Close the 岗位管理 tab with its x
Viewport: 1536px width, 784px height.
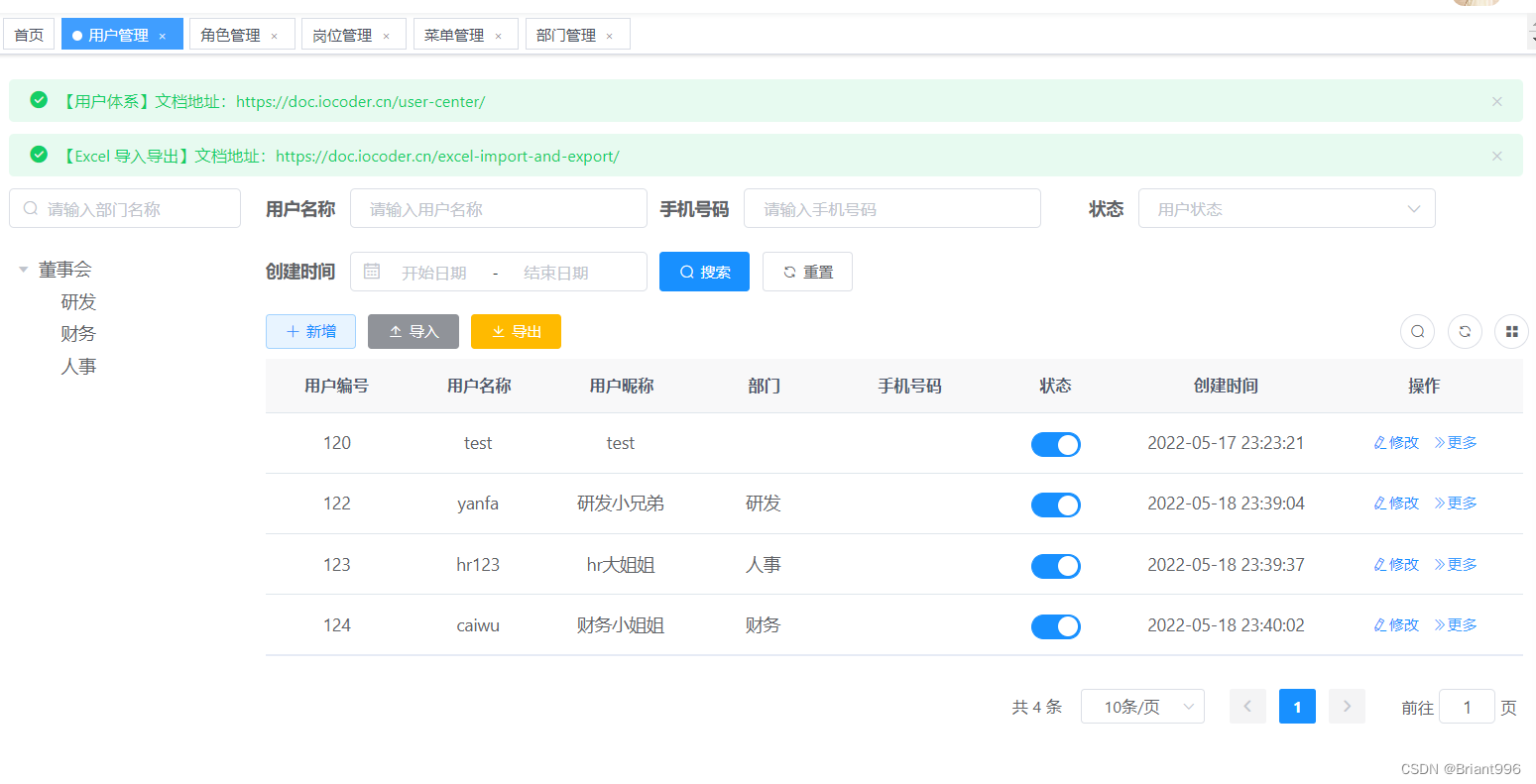tap(387, 36)
